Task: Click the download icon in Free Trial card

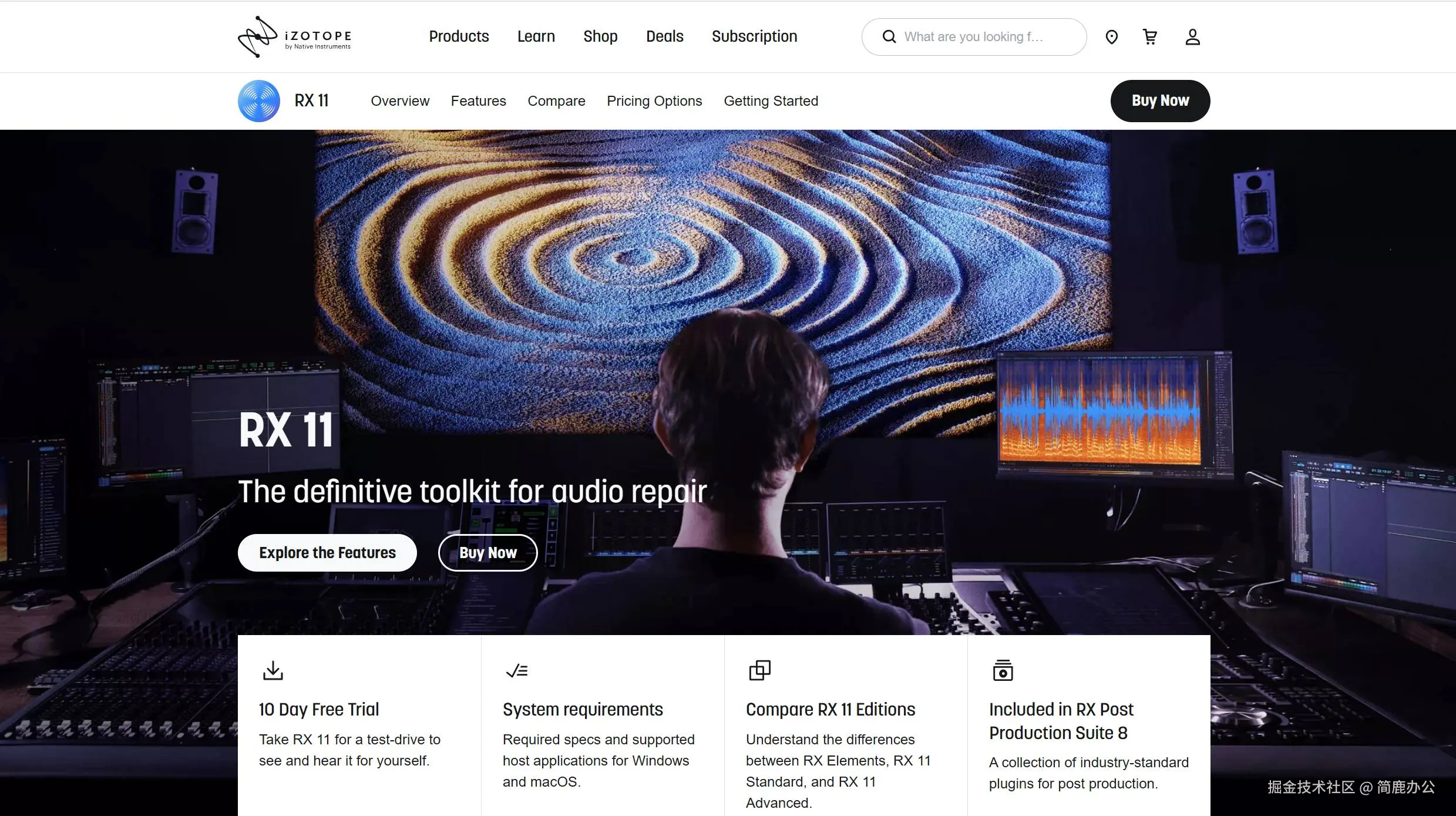Action: [x=273, y=670]
